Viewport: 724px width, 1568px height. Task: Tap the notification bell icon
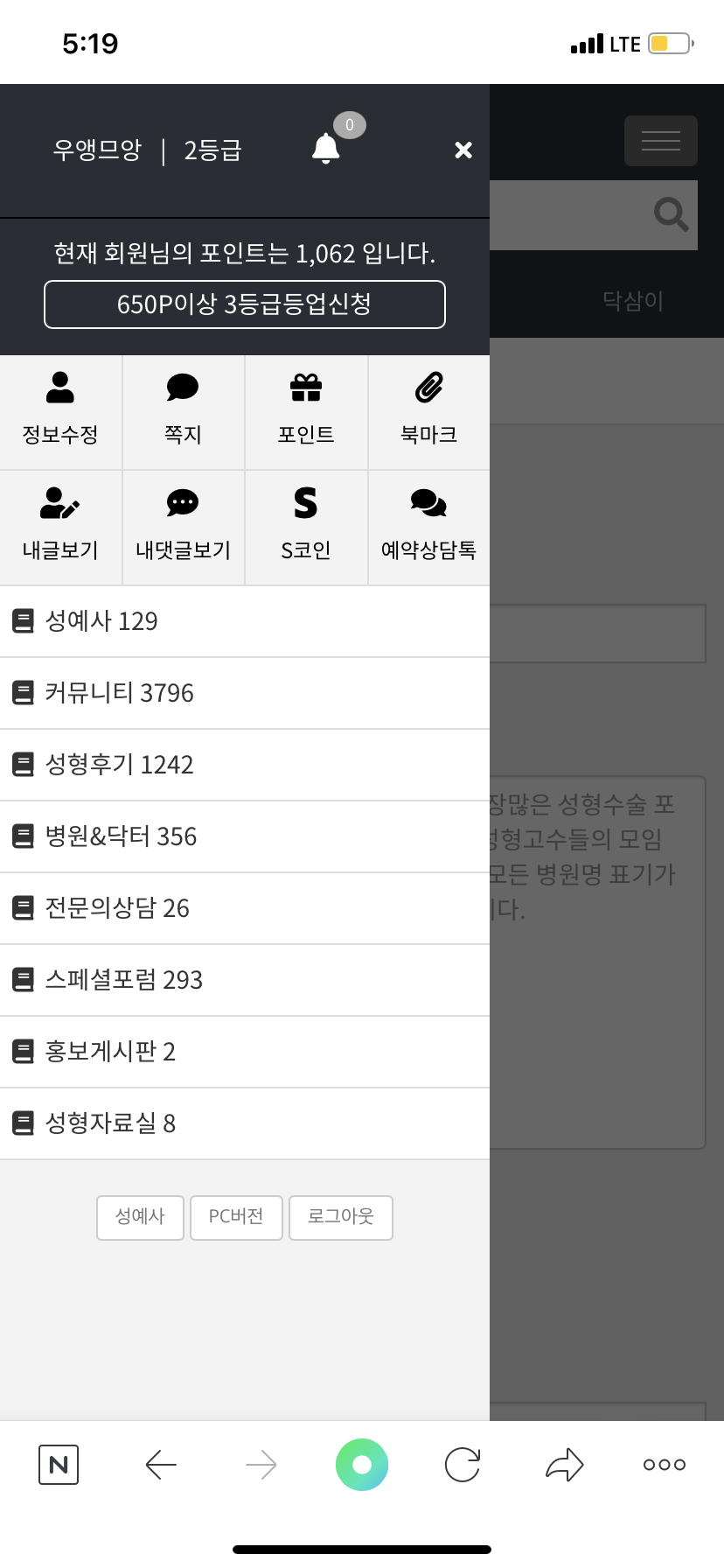[326, 148]
